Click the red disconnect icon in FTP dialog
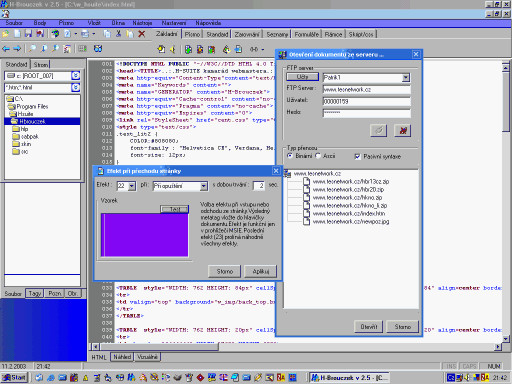This screenshot has height=384, width=512. point(403,130)
